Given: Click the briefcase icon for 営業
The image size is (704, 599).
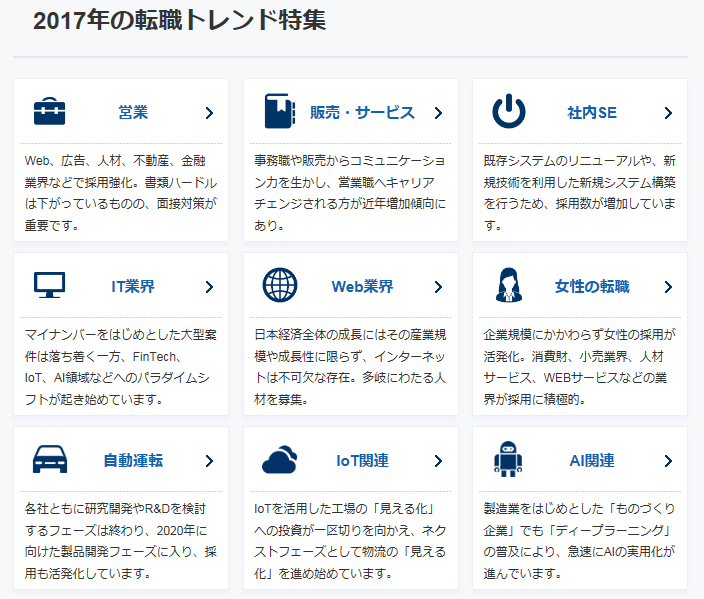Looking at the screenshot, I should tap(49, 111).
